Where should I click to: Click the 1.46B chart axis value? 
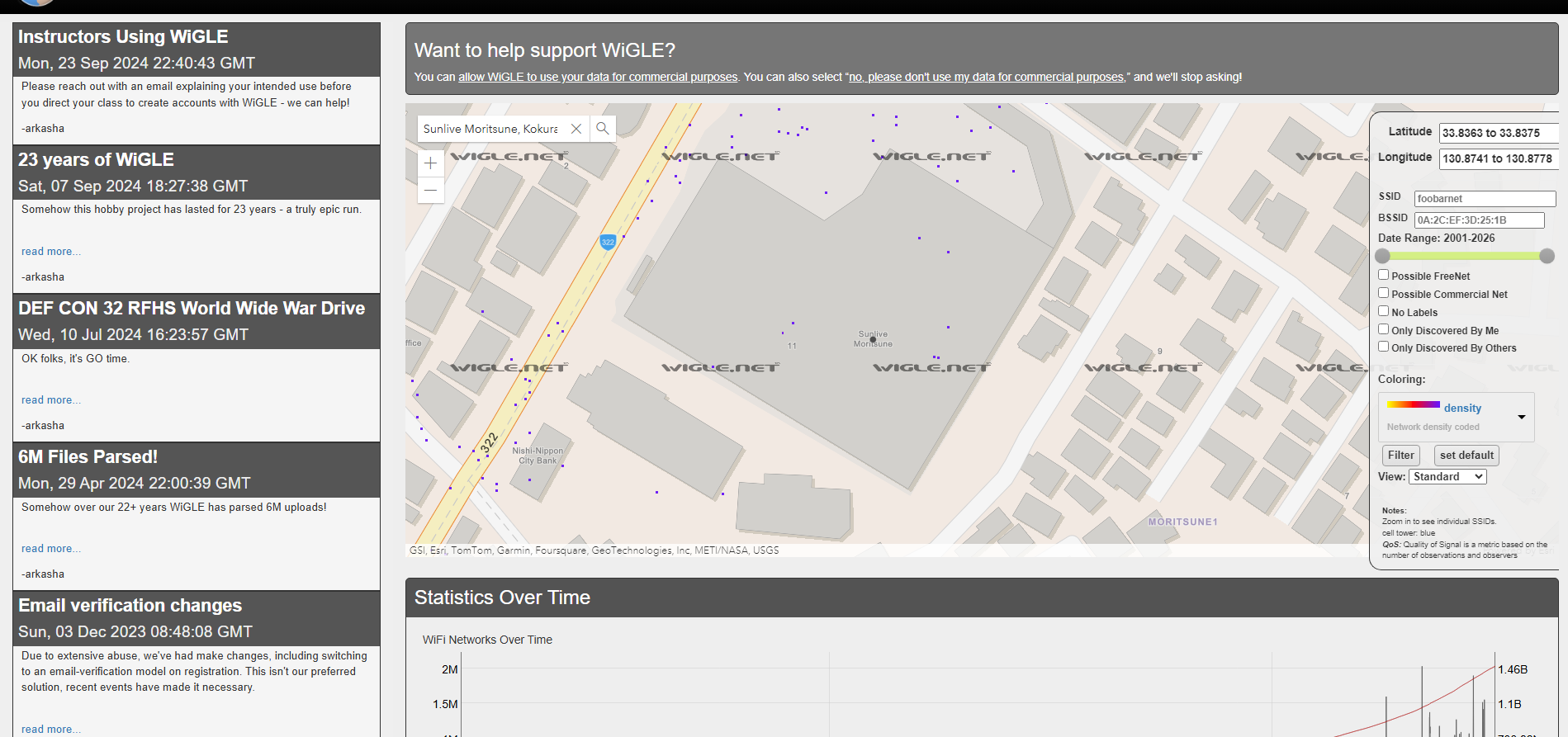[x=1513, y=669]
